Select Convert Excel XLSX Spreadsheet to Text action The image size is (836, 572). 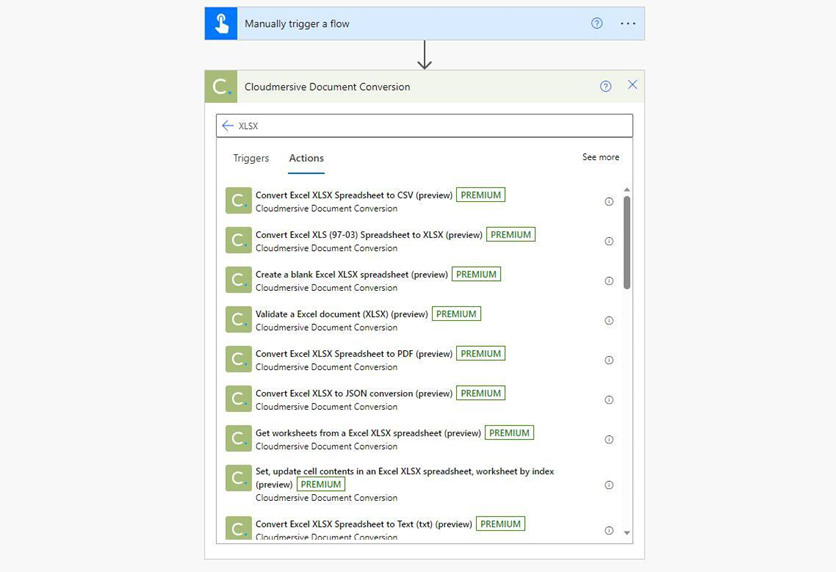(x=419, y=527)
